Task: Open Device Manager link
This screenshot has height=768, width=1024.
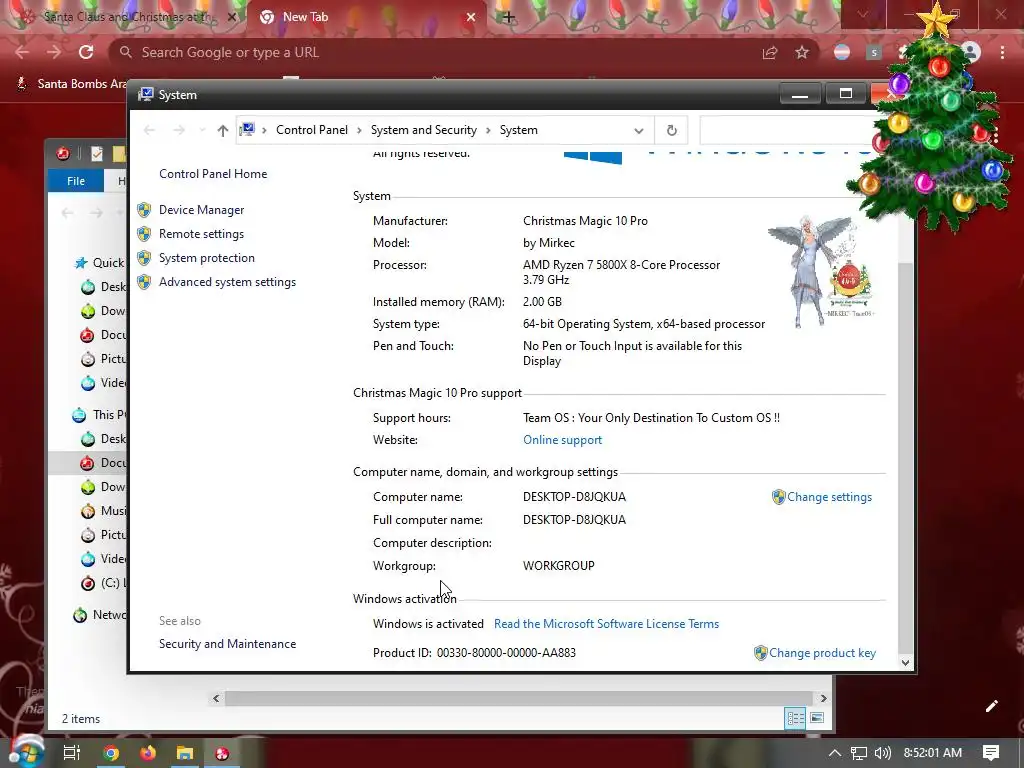Action: pos(201,210)
